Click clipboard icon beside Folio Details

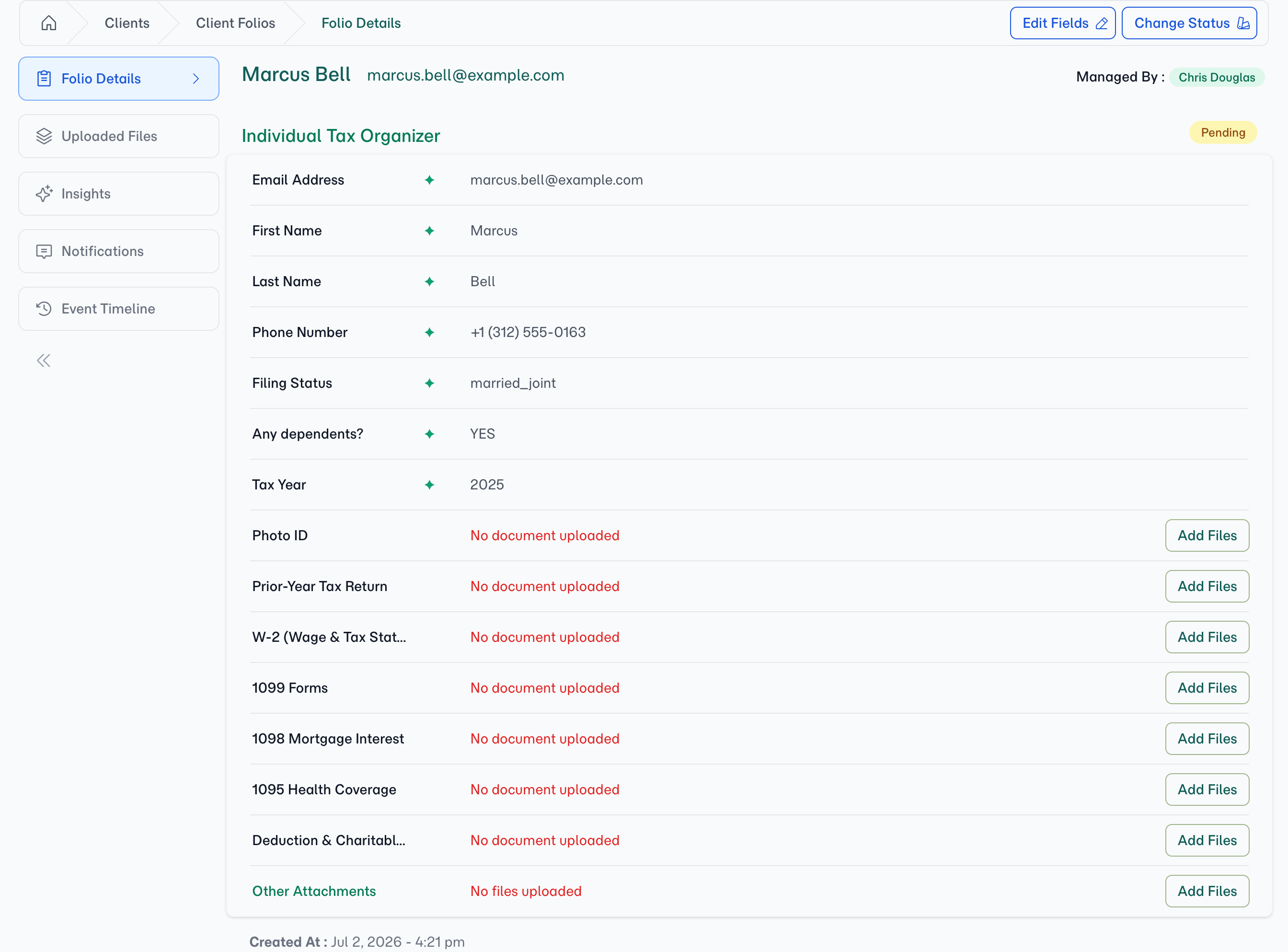(45, 78)
